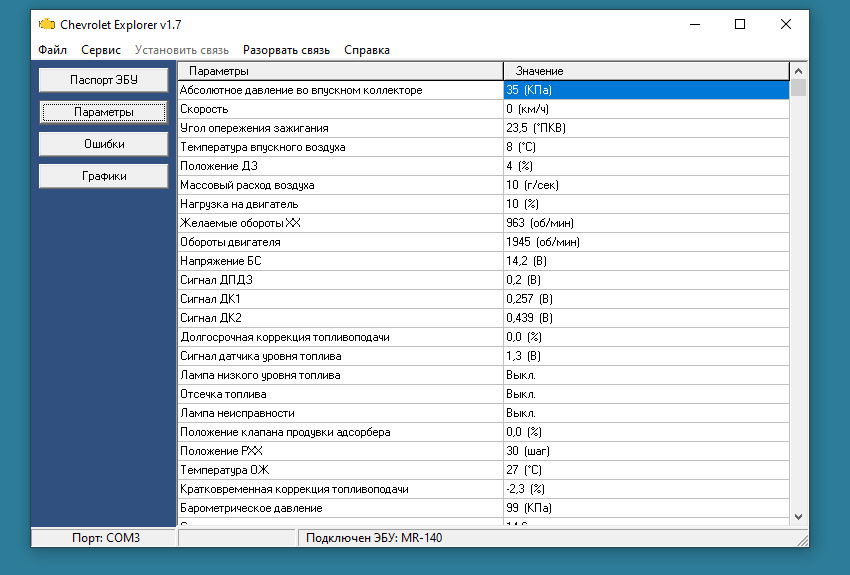Select the Сигнал ДПДЗ row
Viewport: 850px width, 575px height.
pos(484,280)
